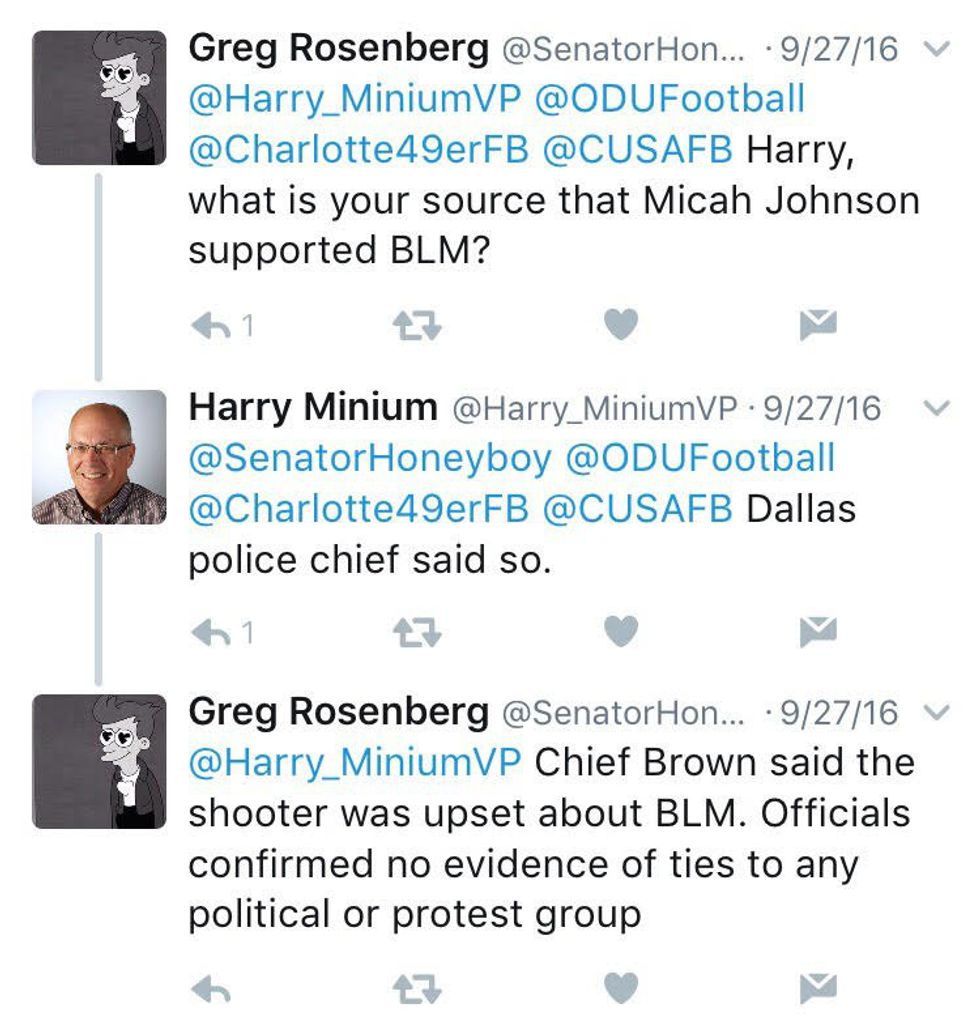Viewport: 980px width, 1031px height.
Task: Visit the @SenatorHoneyboy mention in Harry's reply
Action: point(370,459)
